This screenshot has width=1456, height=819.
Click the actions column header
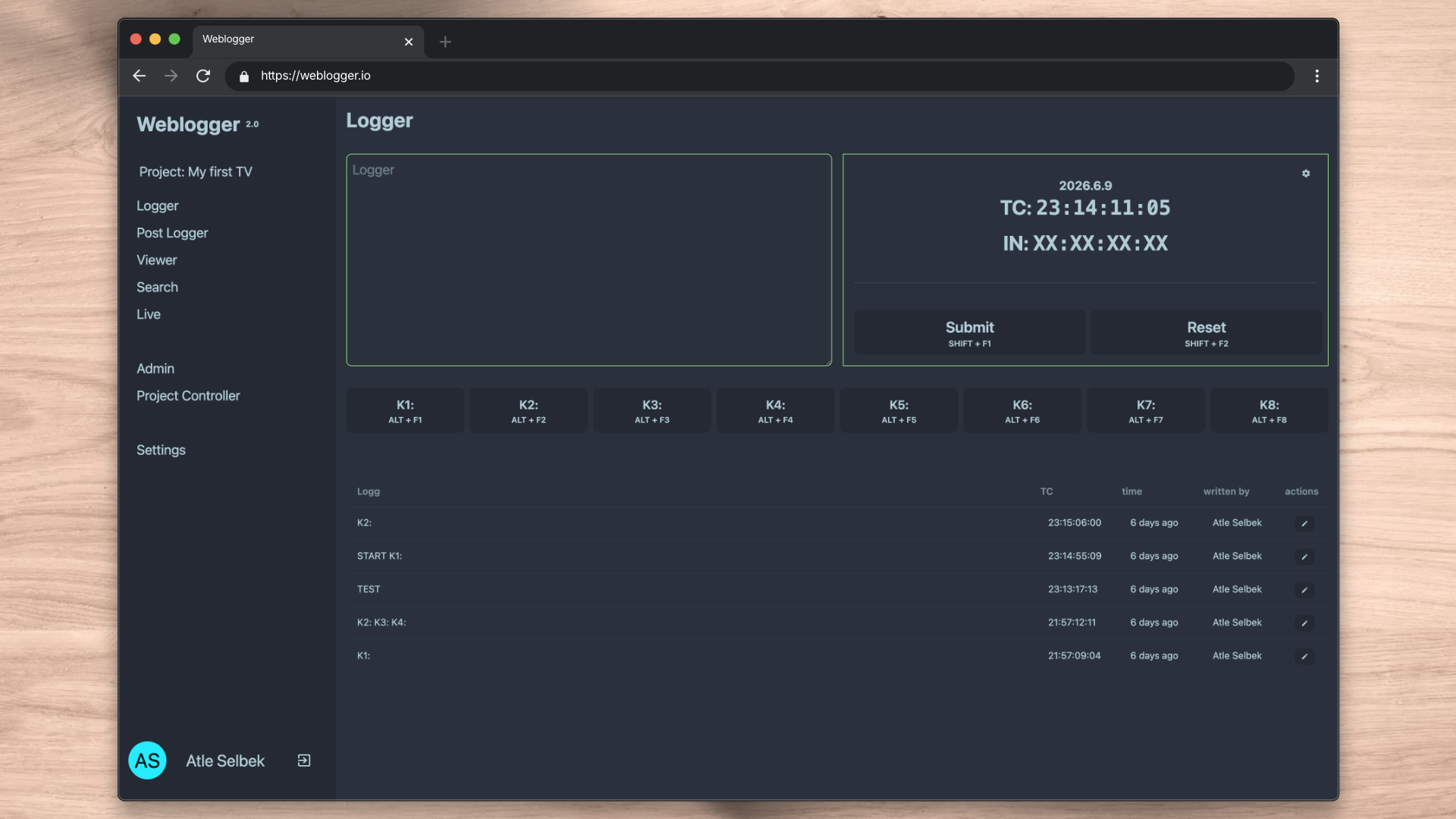(1301, 491)
